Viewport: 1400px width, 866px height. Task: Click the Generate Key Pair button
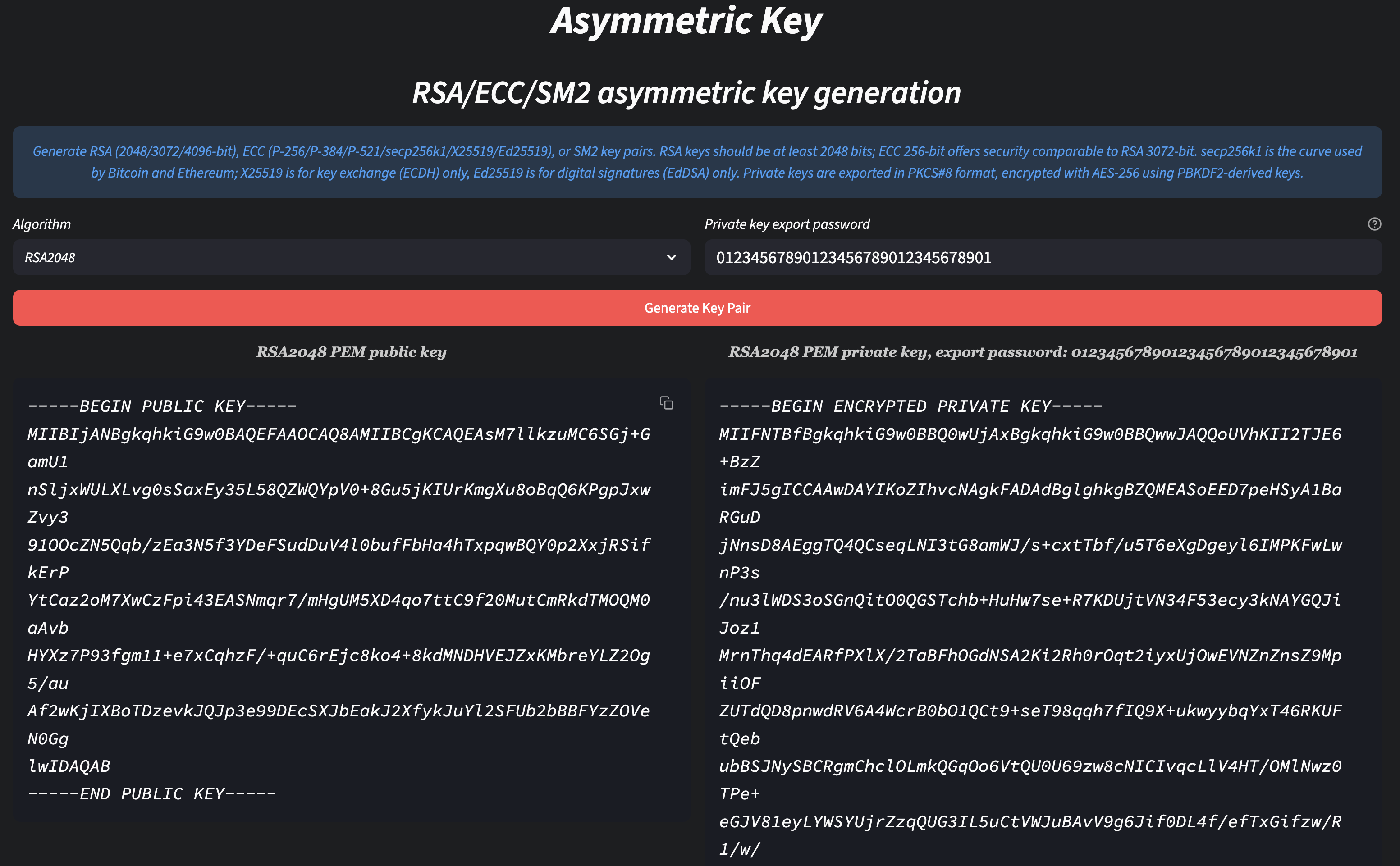click(697, 308)
